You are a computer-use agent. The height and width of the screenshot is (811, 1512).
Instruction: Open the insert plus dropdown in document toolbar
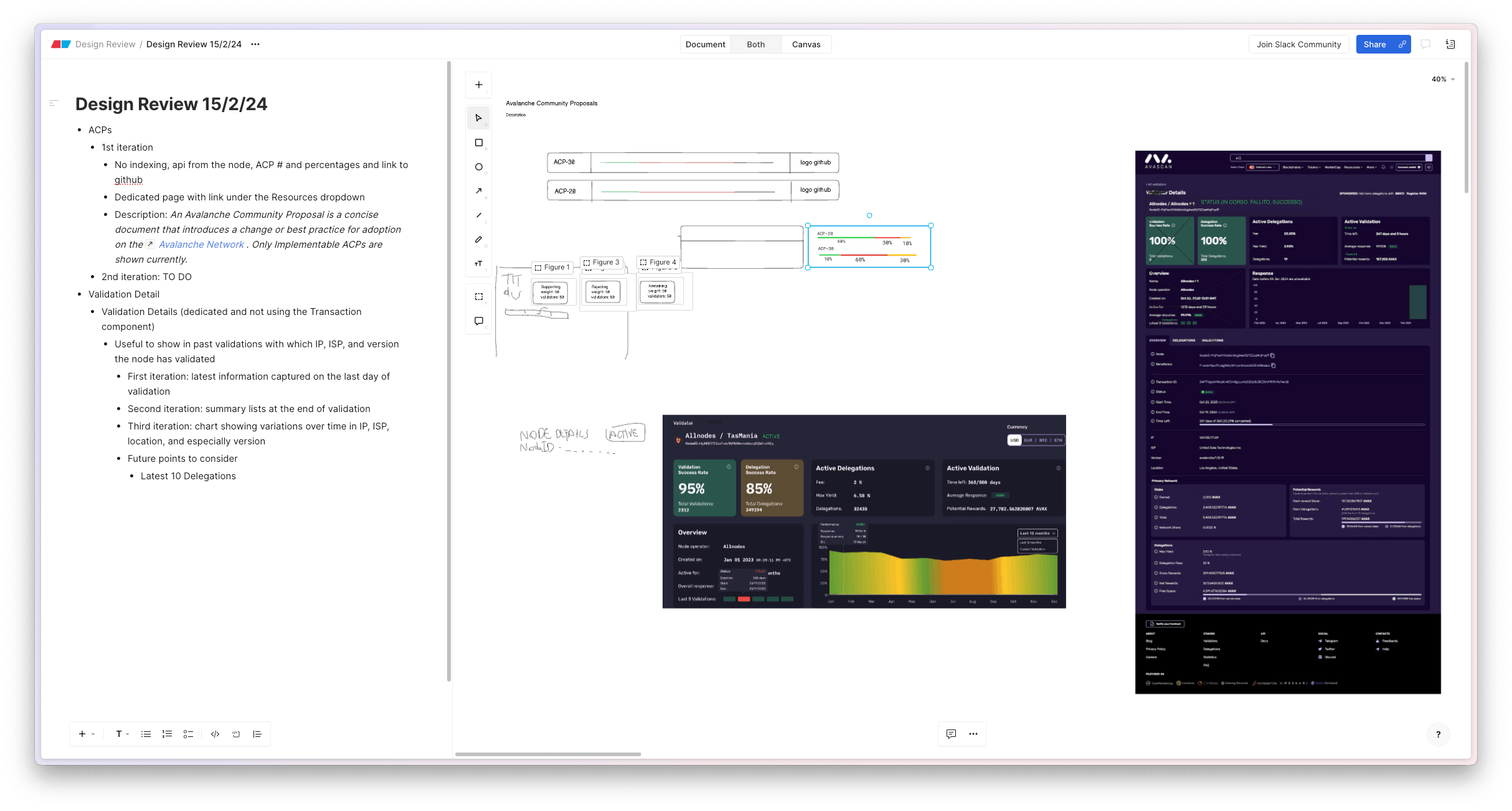coord(87,734)
